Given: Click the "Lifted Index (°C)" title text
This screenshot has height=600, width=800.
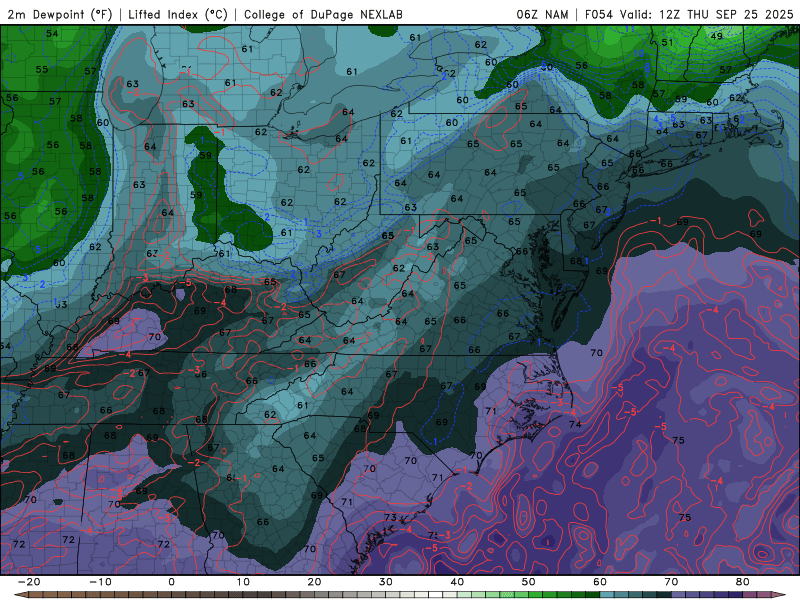Looking at the screenshot, I should pyautogui.click(x=178, y=14).
